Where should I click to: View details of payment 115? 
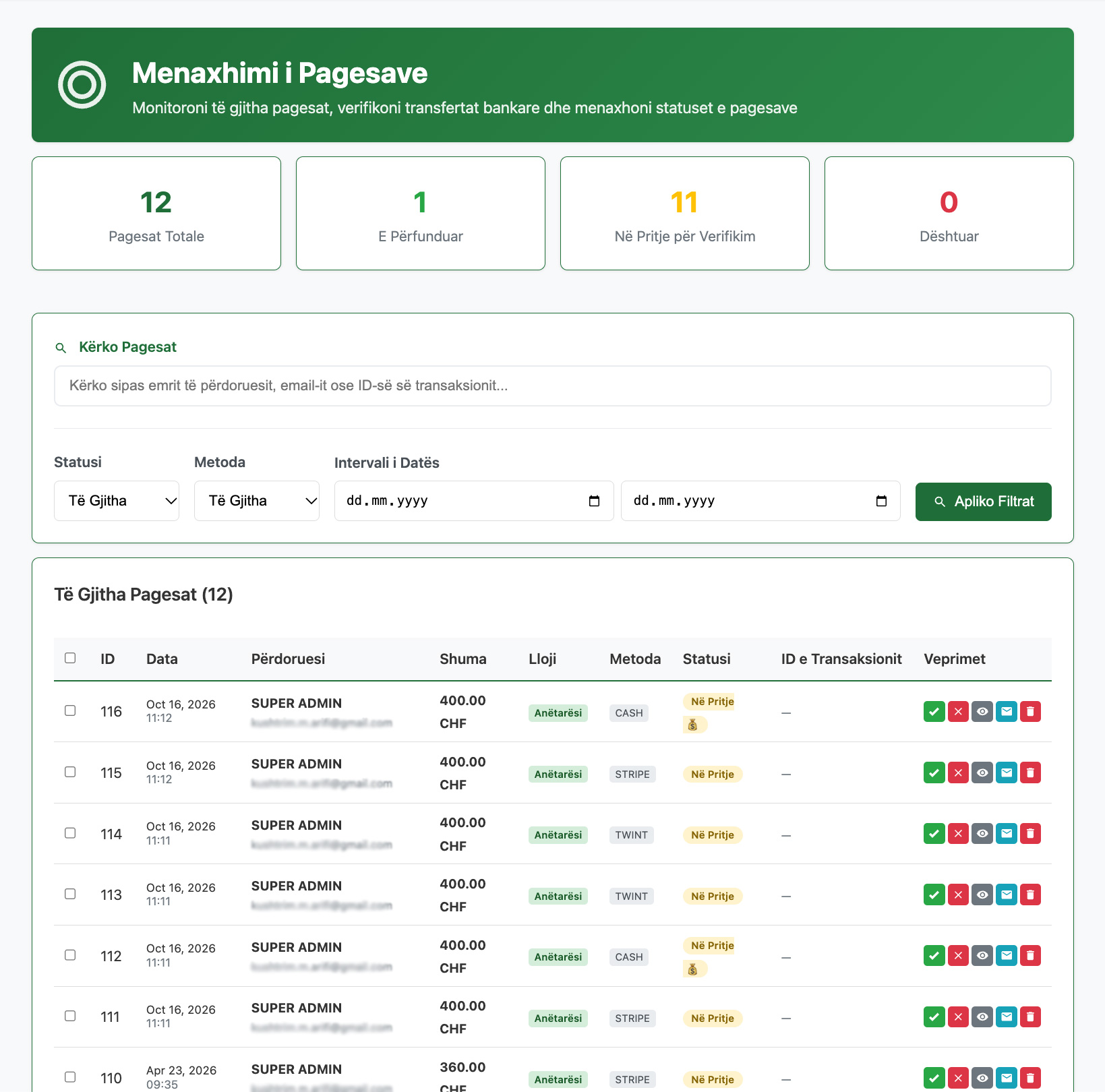pyautogui.click(x=982, y=772)
